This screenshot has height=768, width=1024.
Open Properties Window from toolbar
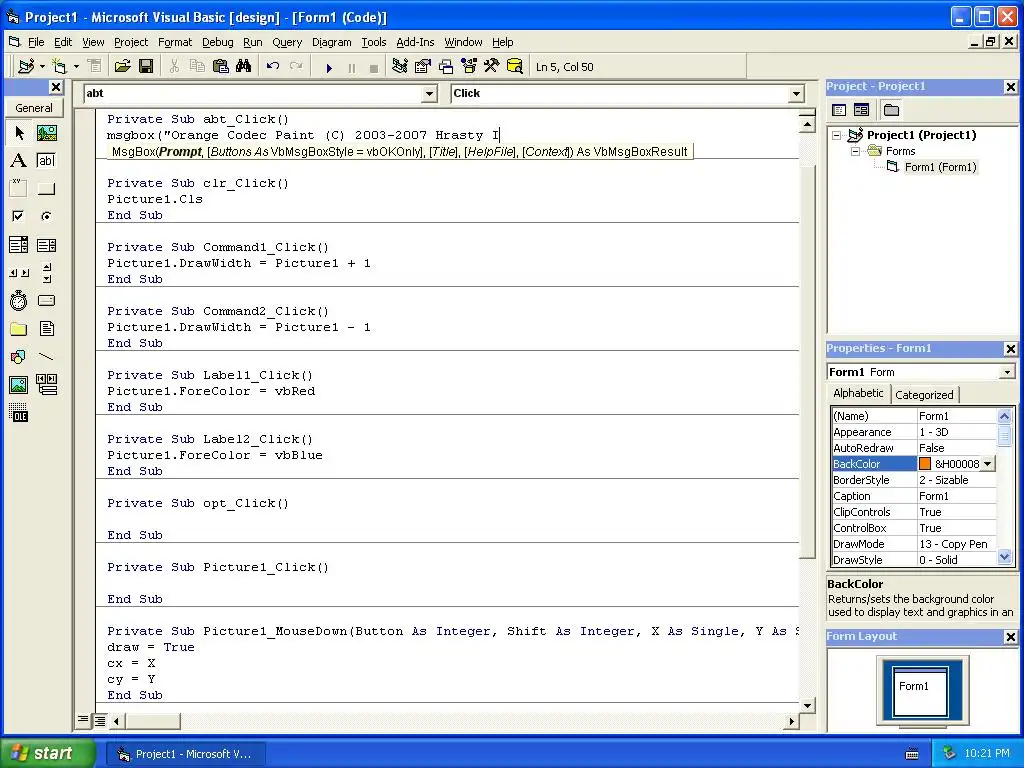pyautogui.click(x=423, y=66)
